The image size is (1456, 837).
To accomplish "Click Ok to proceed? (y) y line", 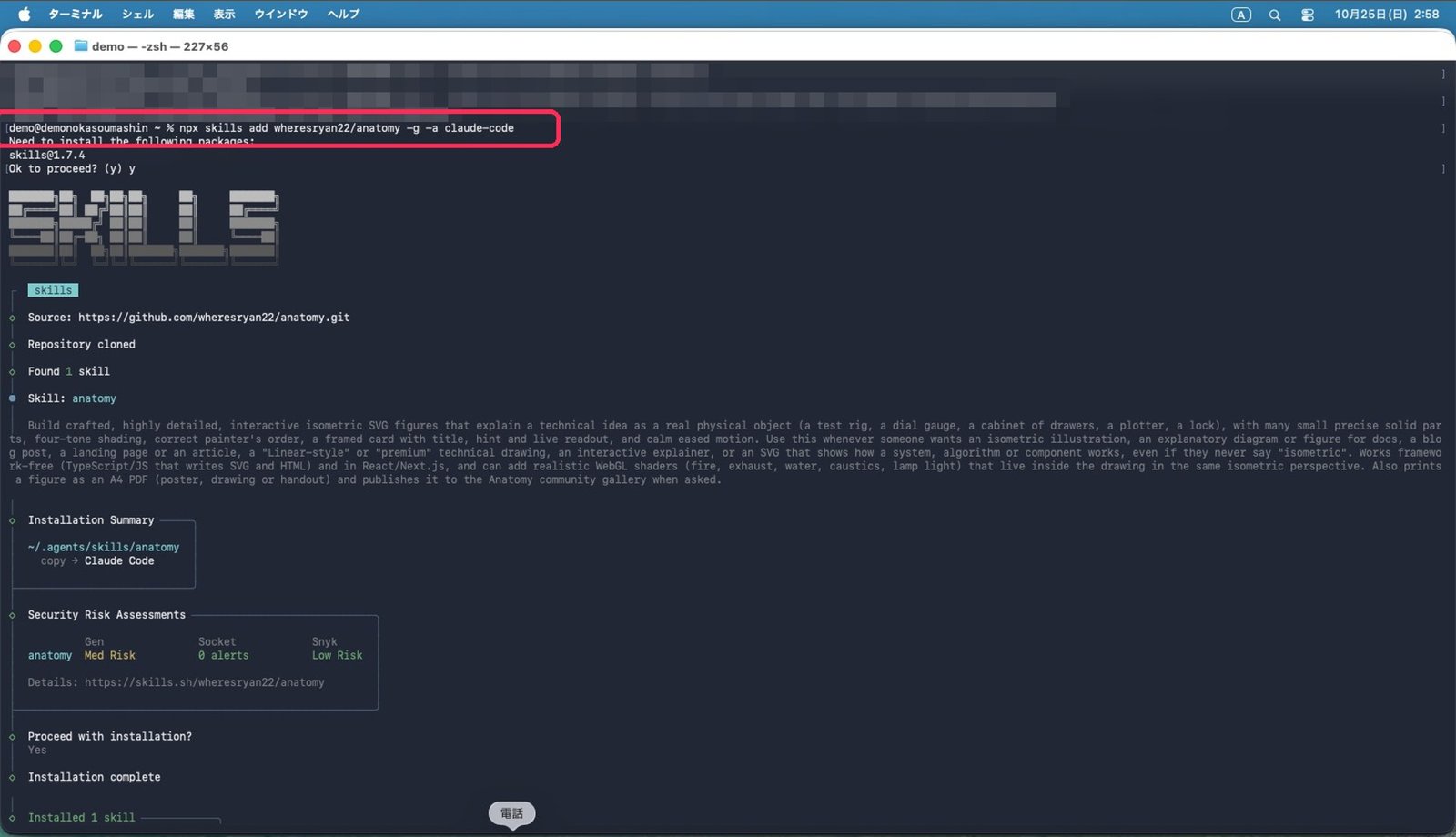I will point(72,169).
